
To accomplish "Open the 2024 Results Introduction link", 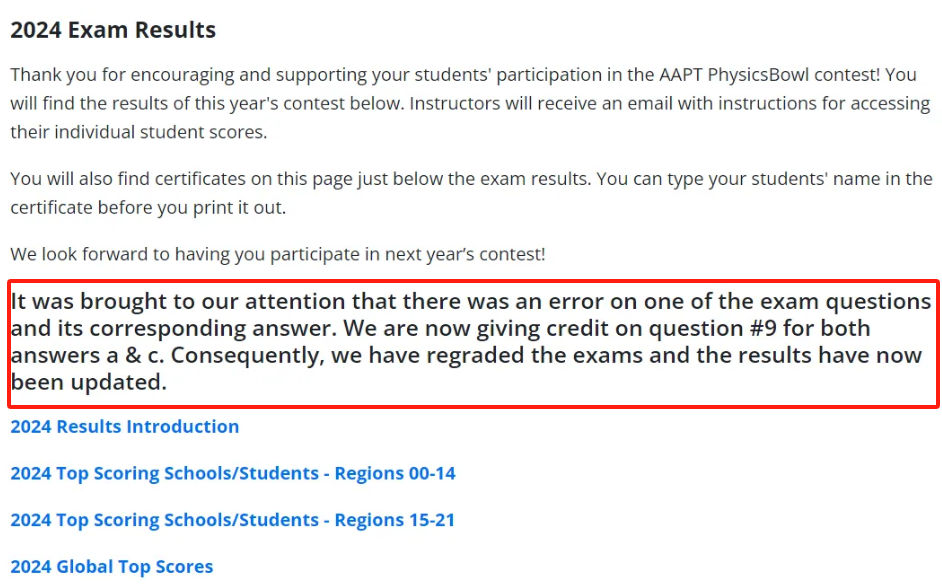I will (124, 427).
